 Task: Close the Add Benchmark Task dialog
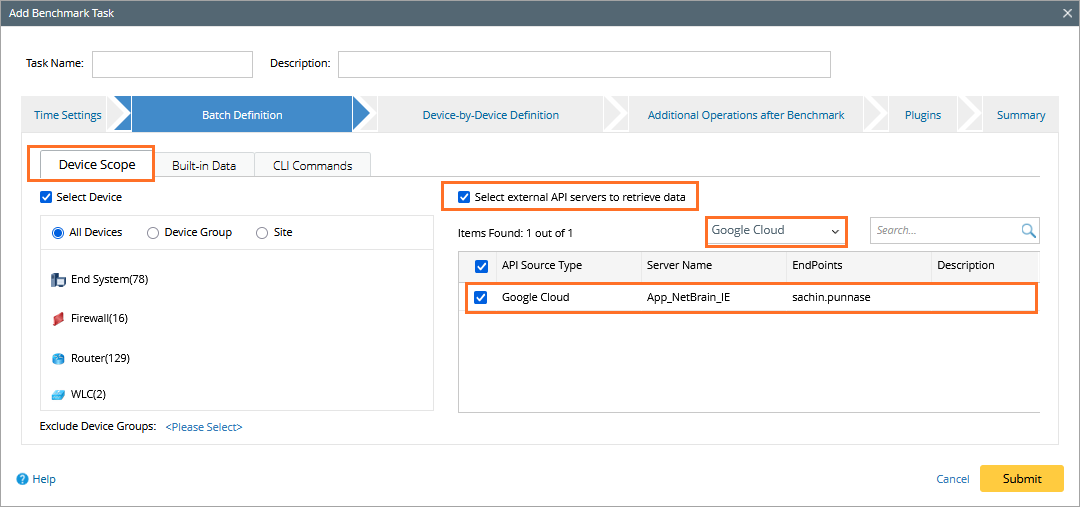[1068, 12]
